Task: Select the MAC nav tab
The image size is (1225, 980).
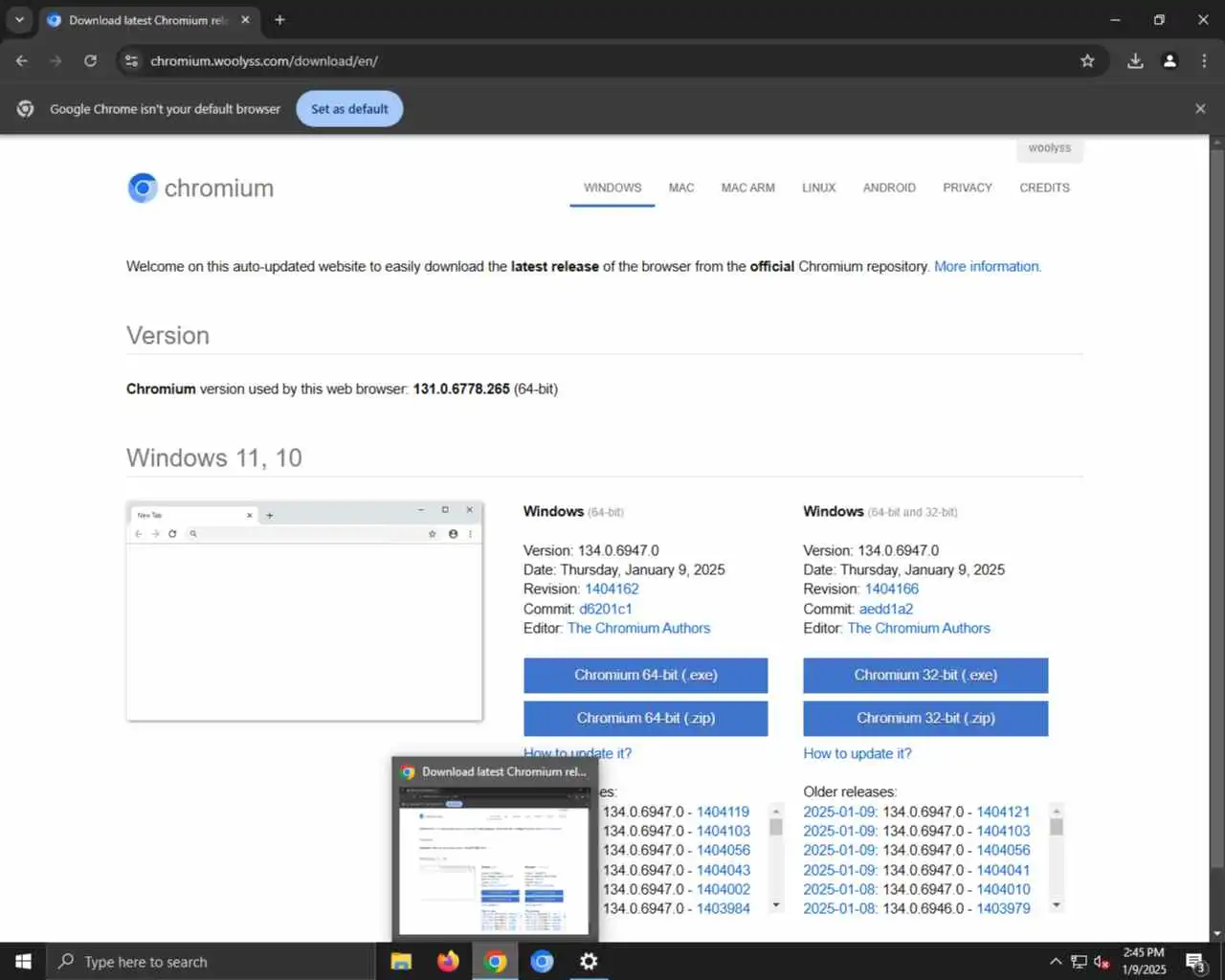Action: click(681, 188)
